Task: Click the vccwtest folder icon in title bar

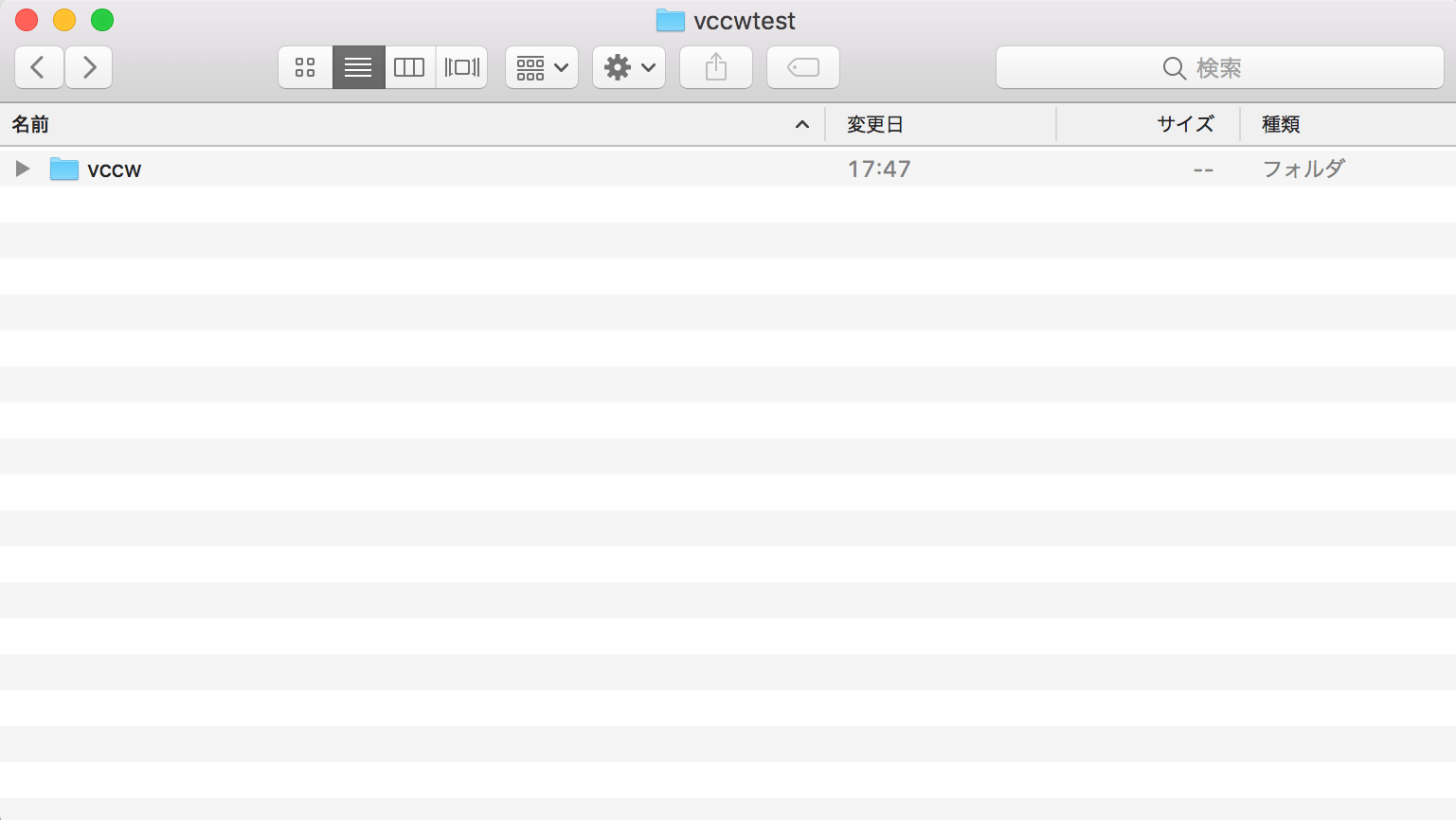Action: pos(671,20)
